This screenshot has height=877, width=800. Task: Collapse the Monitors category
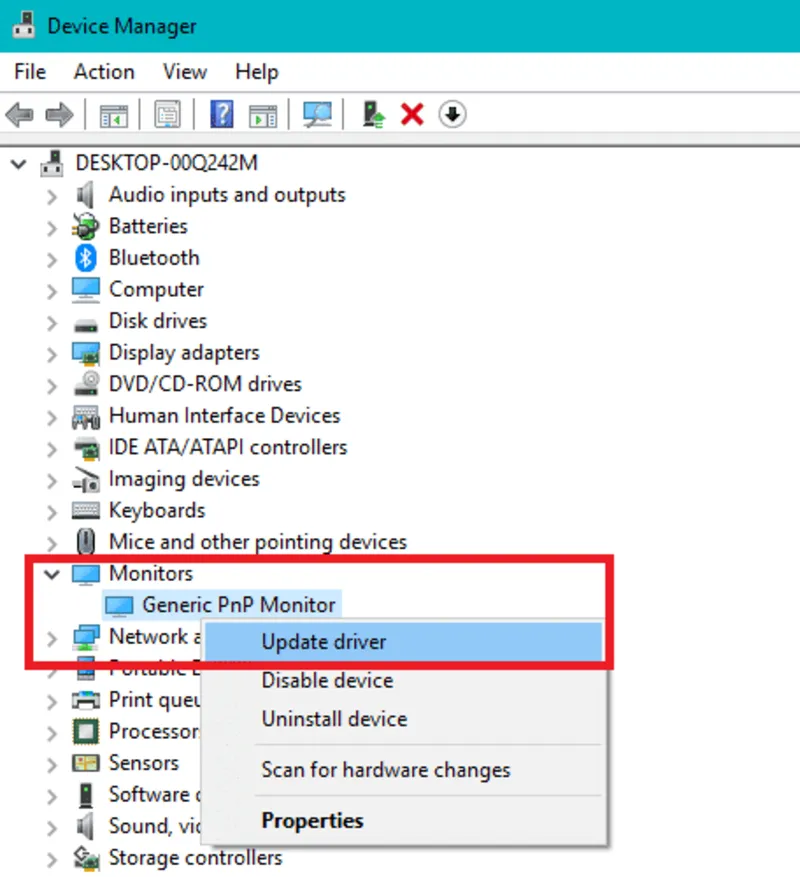pyautogui.click(x=51, y=574)
